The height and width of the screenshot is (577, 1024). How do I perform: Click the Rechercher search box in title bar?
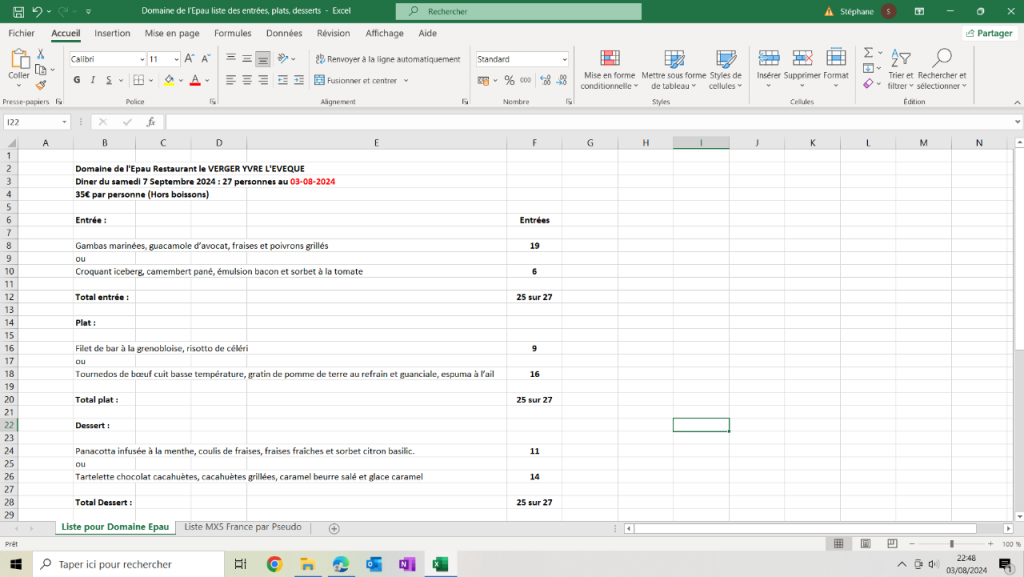tap(519, 11)
